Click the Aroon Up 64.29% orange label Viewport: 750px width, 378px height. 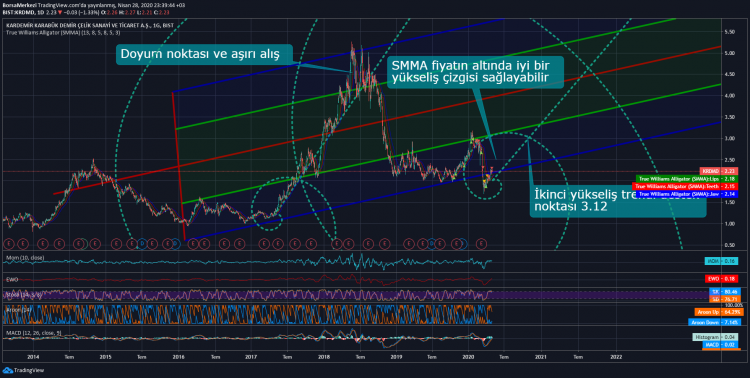pyautogui.click(x=718, y=312)
